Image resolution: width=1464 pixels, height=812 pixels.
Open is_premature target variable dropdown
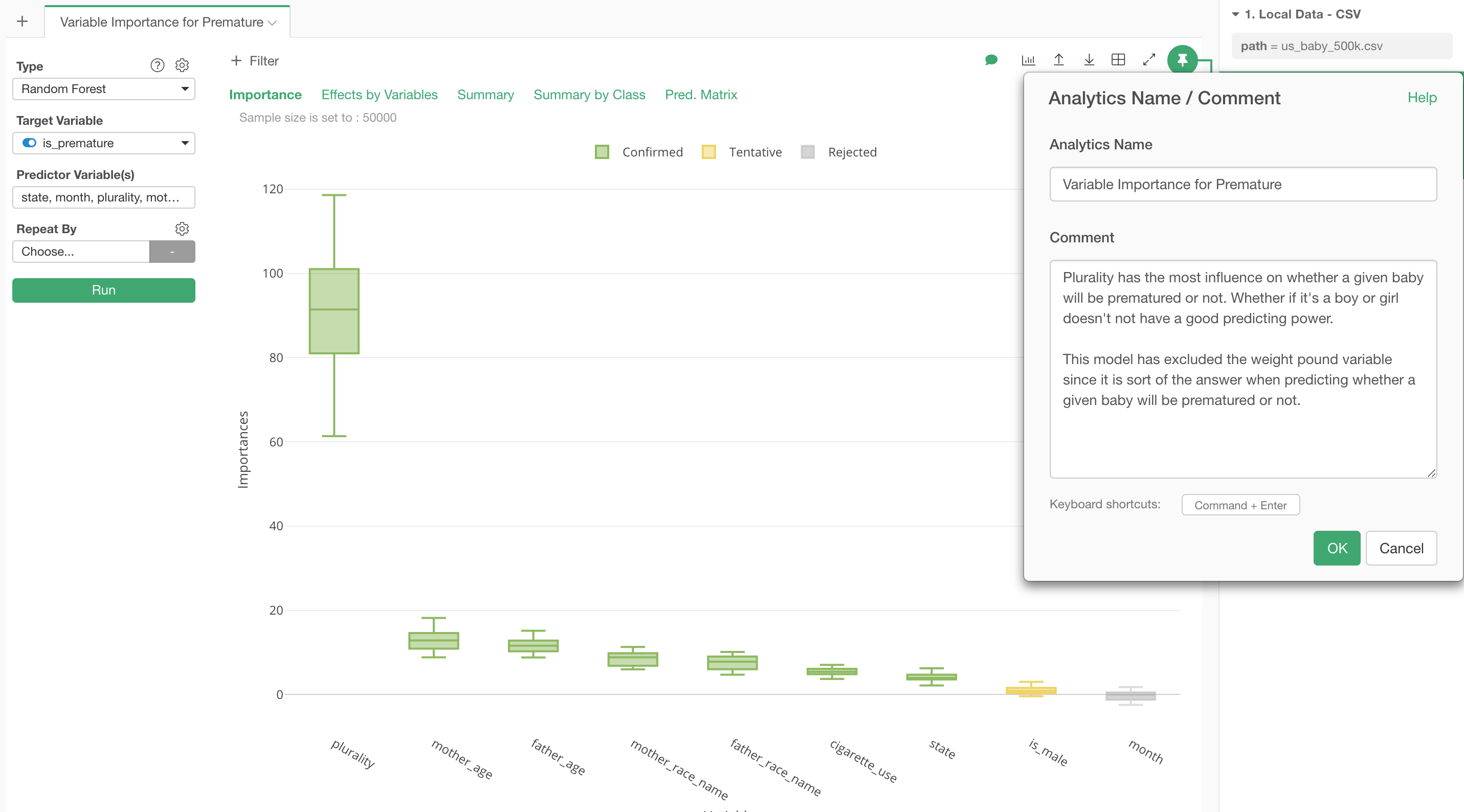point(103,143)
